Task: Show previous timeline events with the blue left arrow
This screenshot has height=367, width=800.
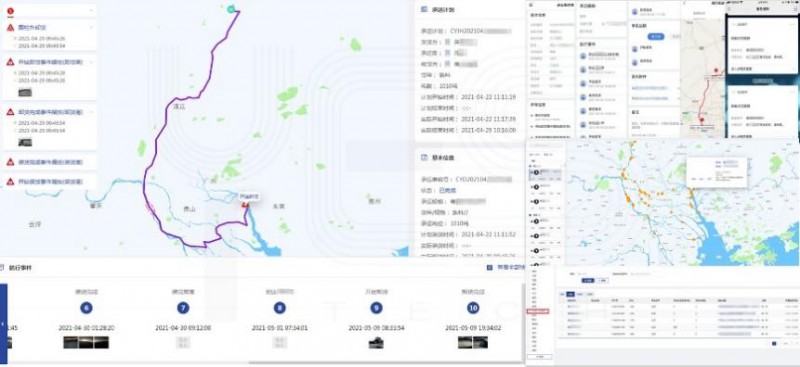Action: (x=4, y=323)
